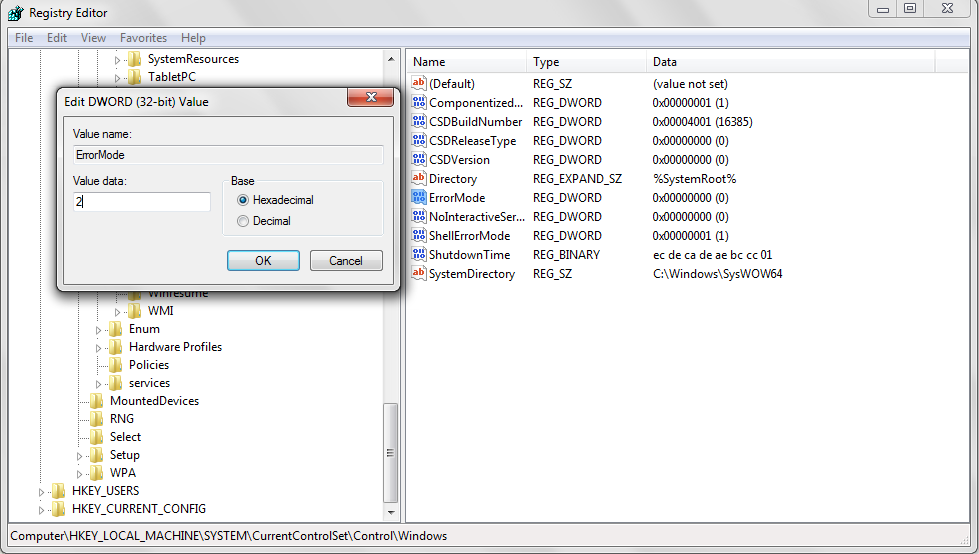Screen dimensions: 979x554
Task: Confirm the DWORD edit with OK
Action: click(x=263, y=260)
